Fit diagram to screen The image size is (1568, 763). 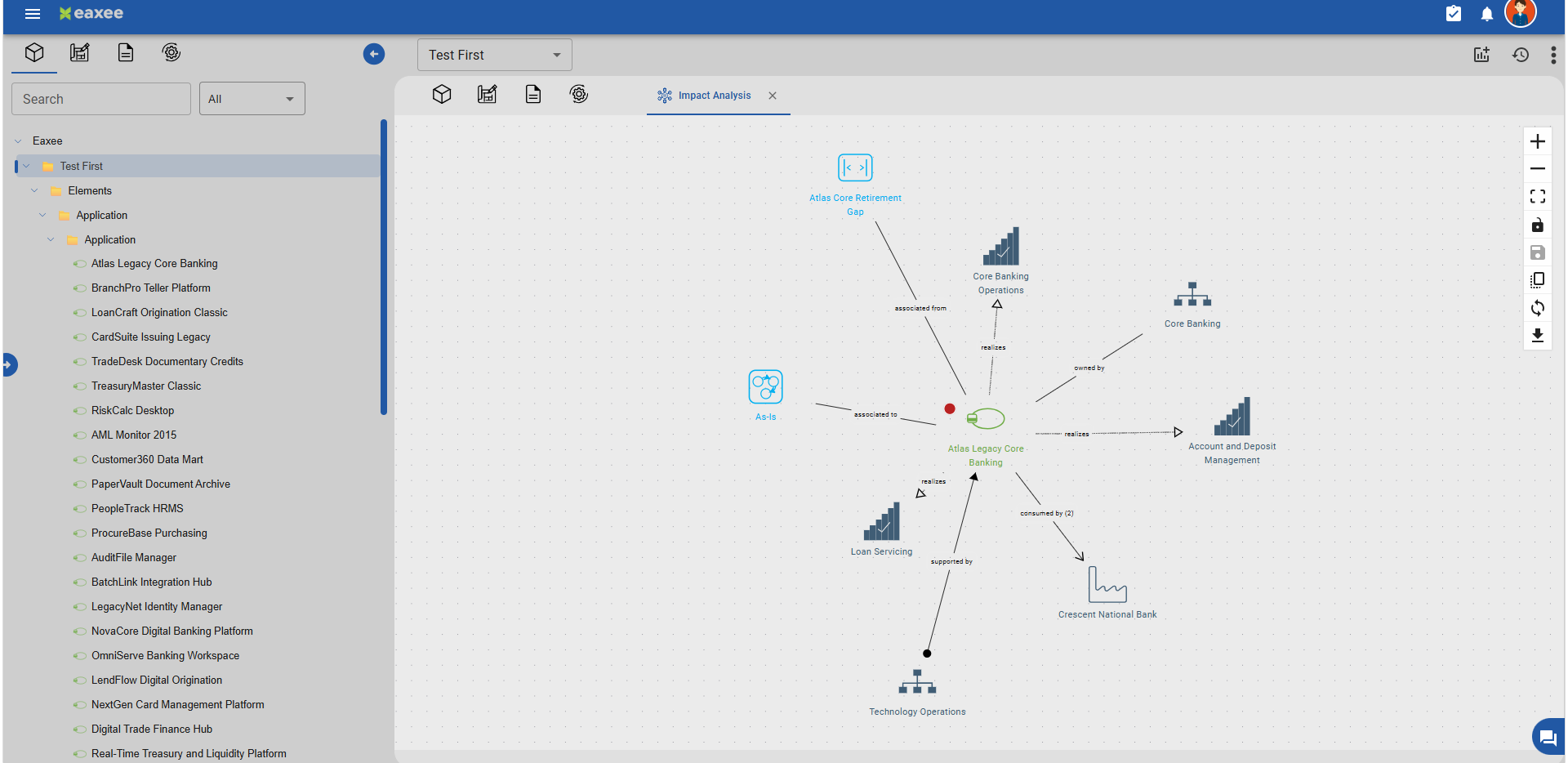[x=1538, y=197]
